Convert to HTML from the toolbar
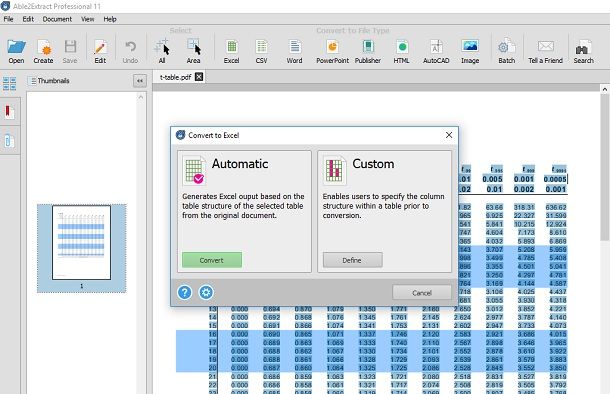Image resolution: width=610 pixels, height=394 pixels. tap(401, 51)
